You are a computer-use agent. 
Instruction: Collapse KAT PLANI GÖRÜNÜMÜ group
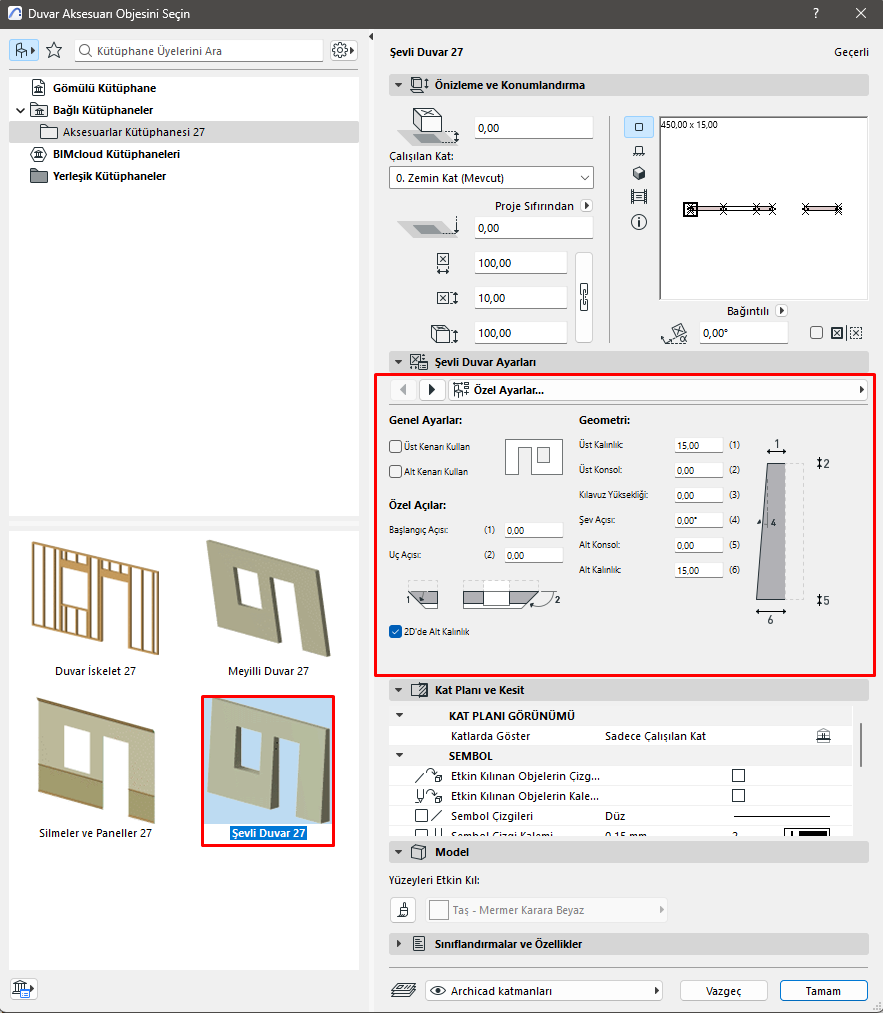point(399,715)
